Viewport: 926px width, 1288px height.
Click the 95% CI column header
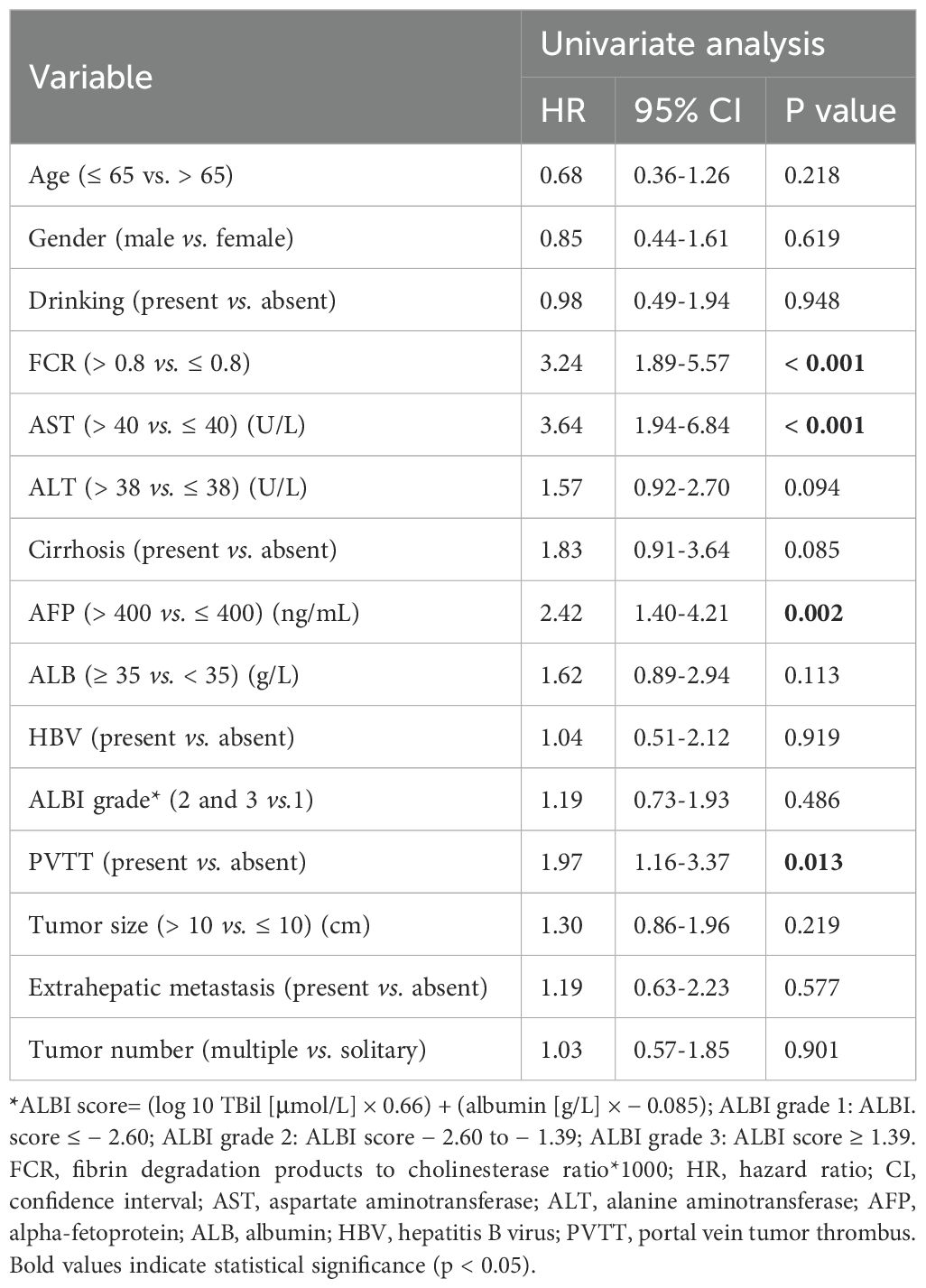[688, 110]
